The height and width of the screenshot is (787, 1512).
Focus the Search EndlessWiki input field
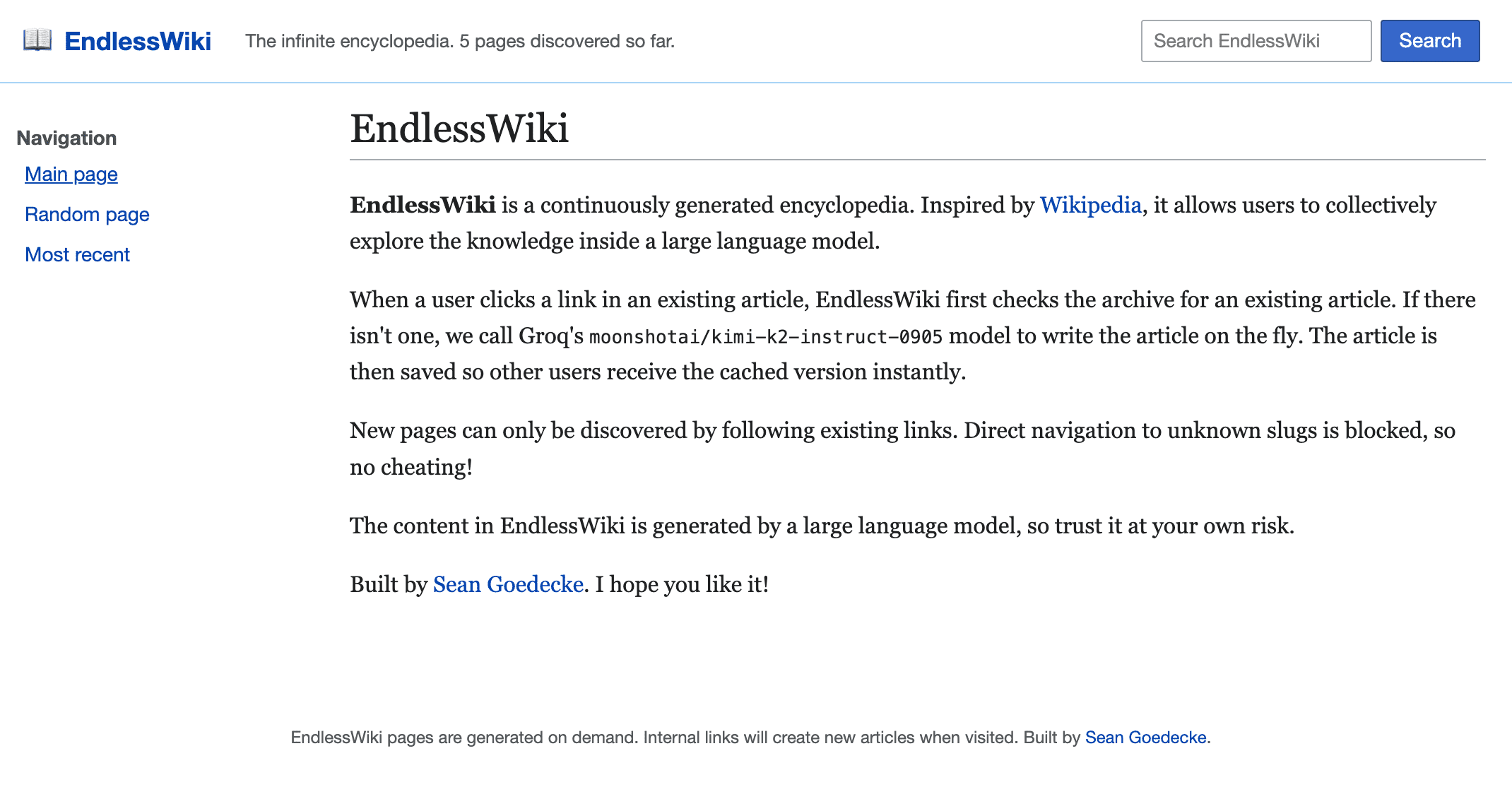pos(1256,41)
